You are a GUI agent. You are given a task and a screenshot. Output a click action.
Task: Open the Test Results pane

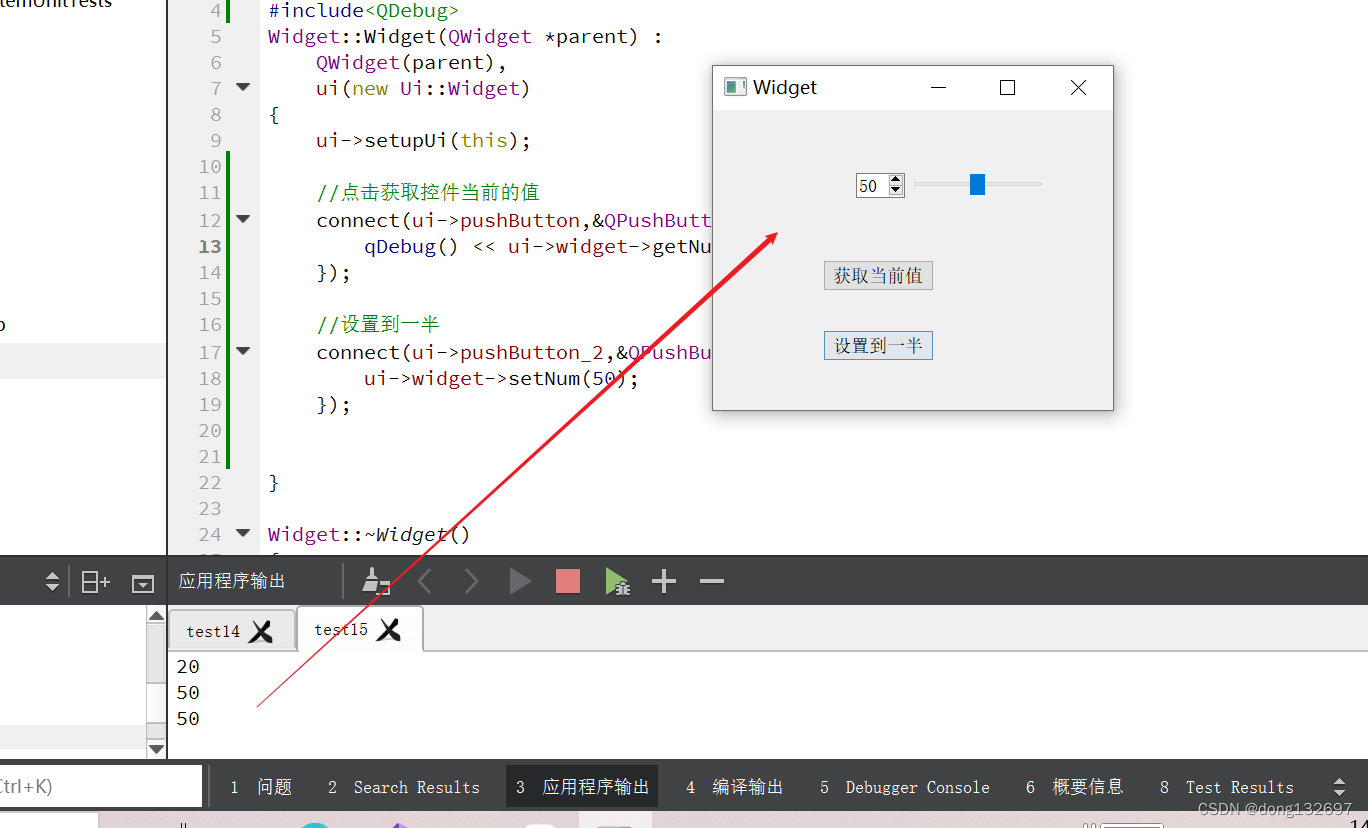(x=1227, y=787)
